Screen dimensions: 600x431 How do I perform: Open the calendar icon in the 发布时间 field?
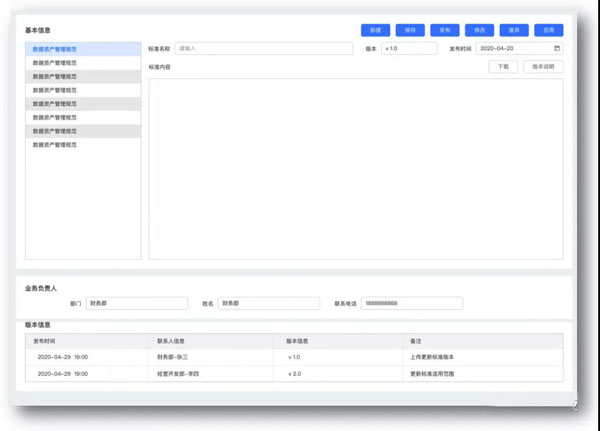click(x=557, y=48)
